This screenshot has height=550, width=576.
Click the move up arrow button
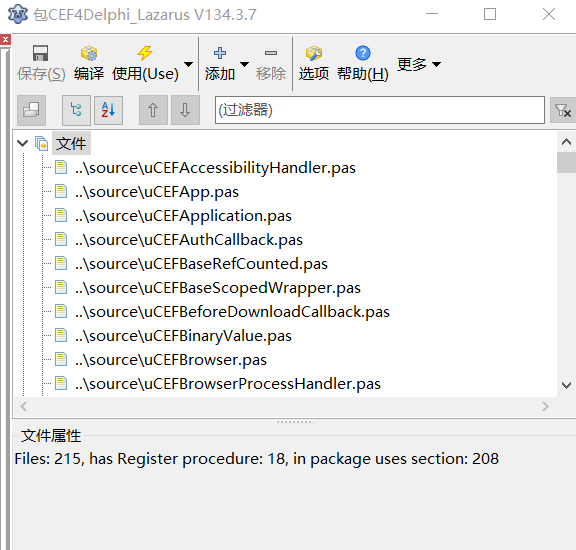153,110
